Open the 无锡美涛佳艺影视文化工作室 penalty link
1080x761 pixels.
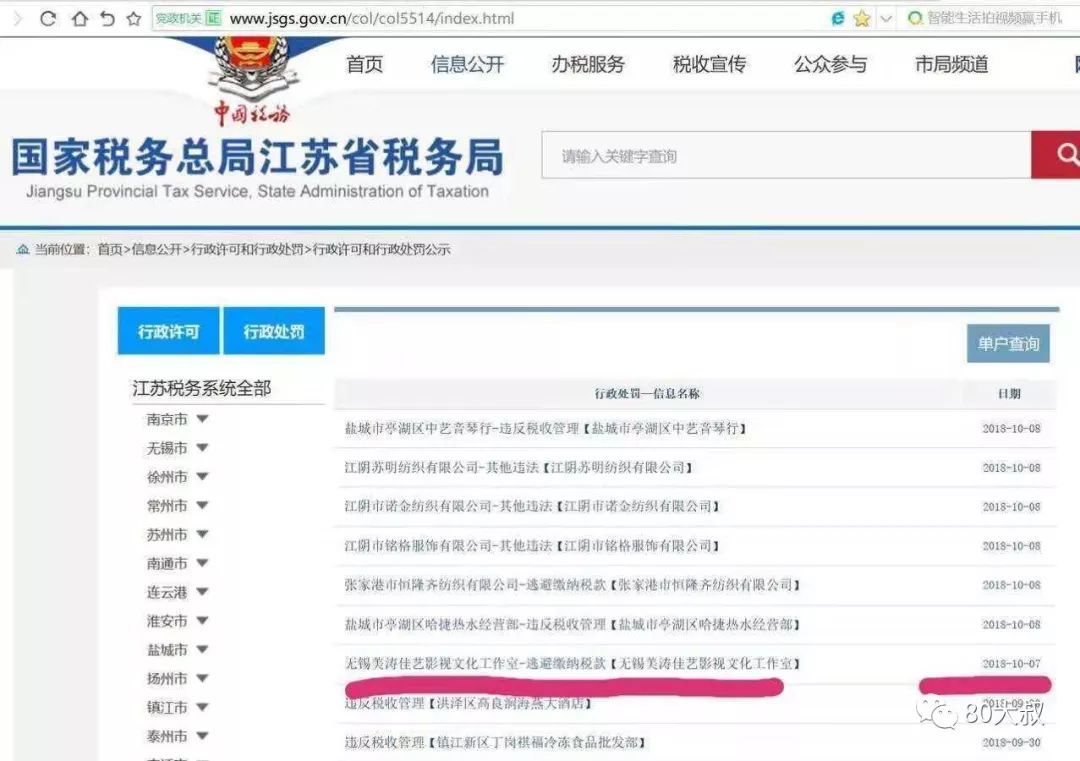572,664
